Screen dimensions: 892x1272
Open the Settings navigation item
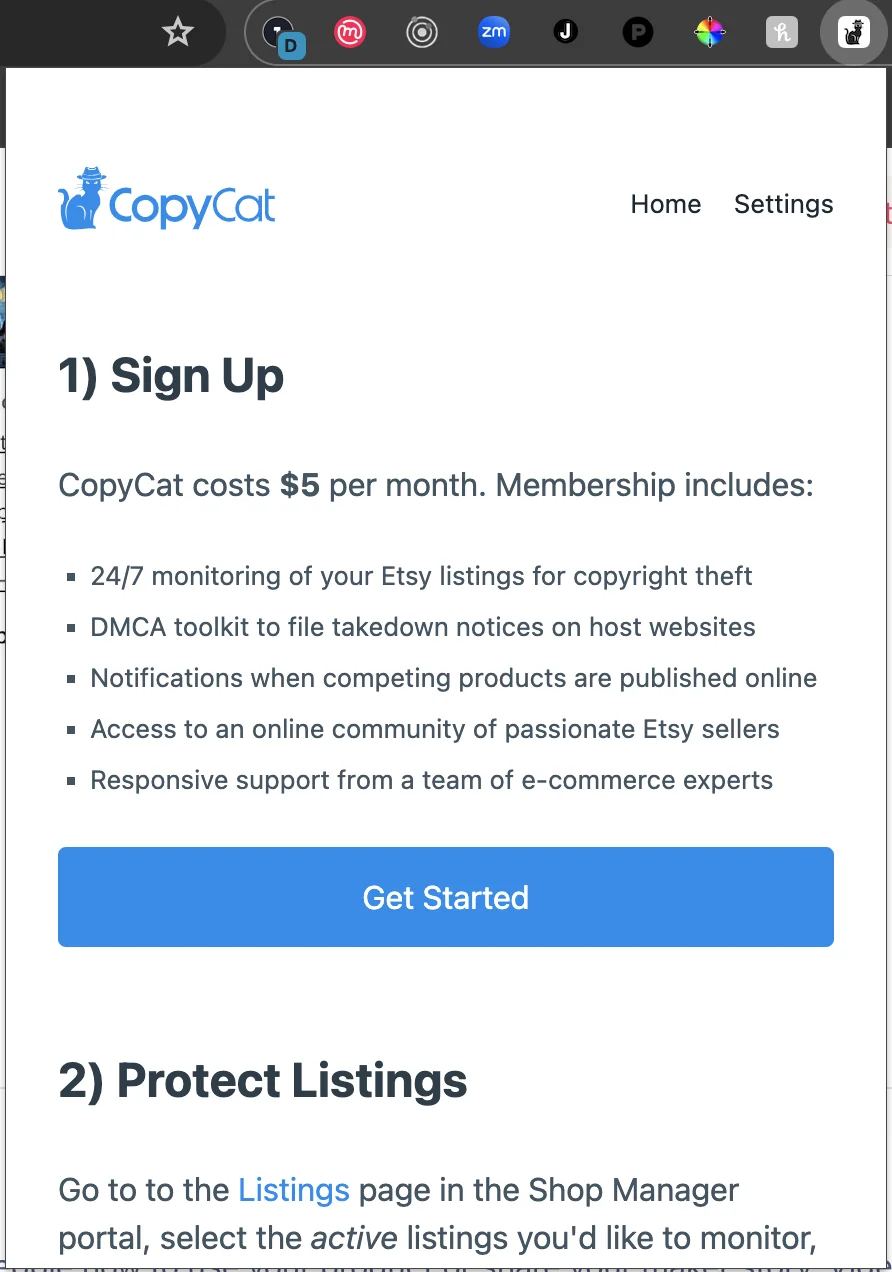click(x=784, y=204)
